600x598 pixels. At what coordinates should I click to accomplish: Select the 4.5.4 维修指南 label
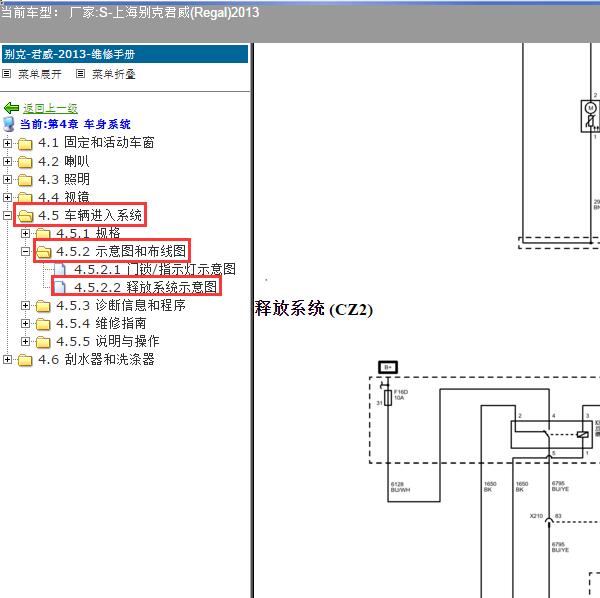point(101,323)
